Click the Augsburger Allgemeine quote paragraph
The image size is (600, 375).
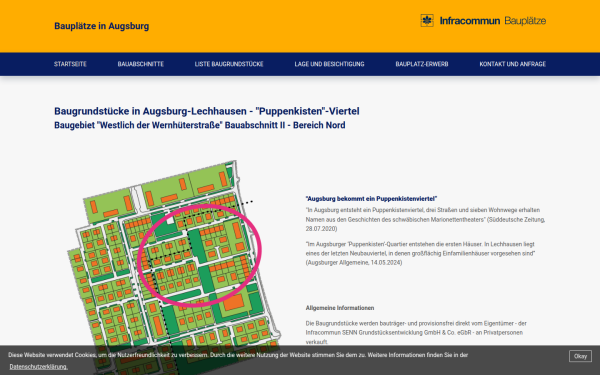[x=420, y=253]
